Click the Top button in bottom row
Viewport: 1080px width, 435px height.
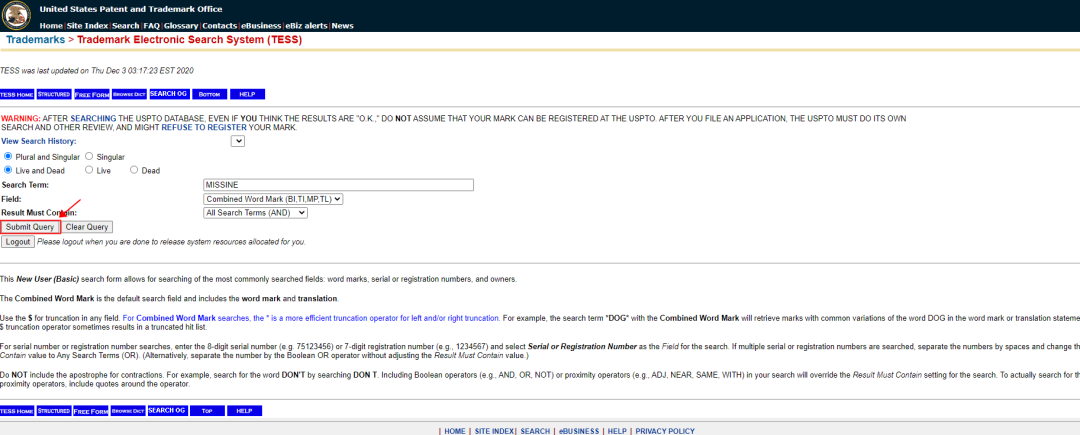coord(207,411)
